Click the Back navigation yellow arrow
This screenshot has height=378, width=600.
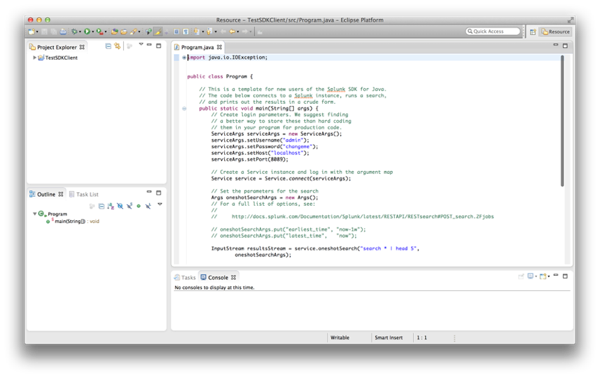pos(232,31)
